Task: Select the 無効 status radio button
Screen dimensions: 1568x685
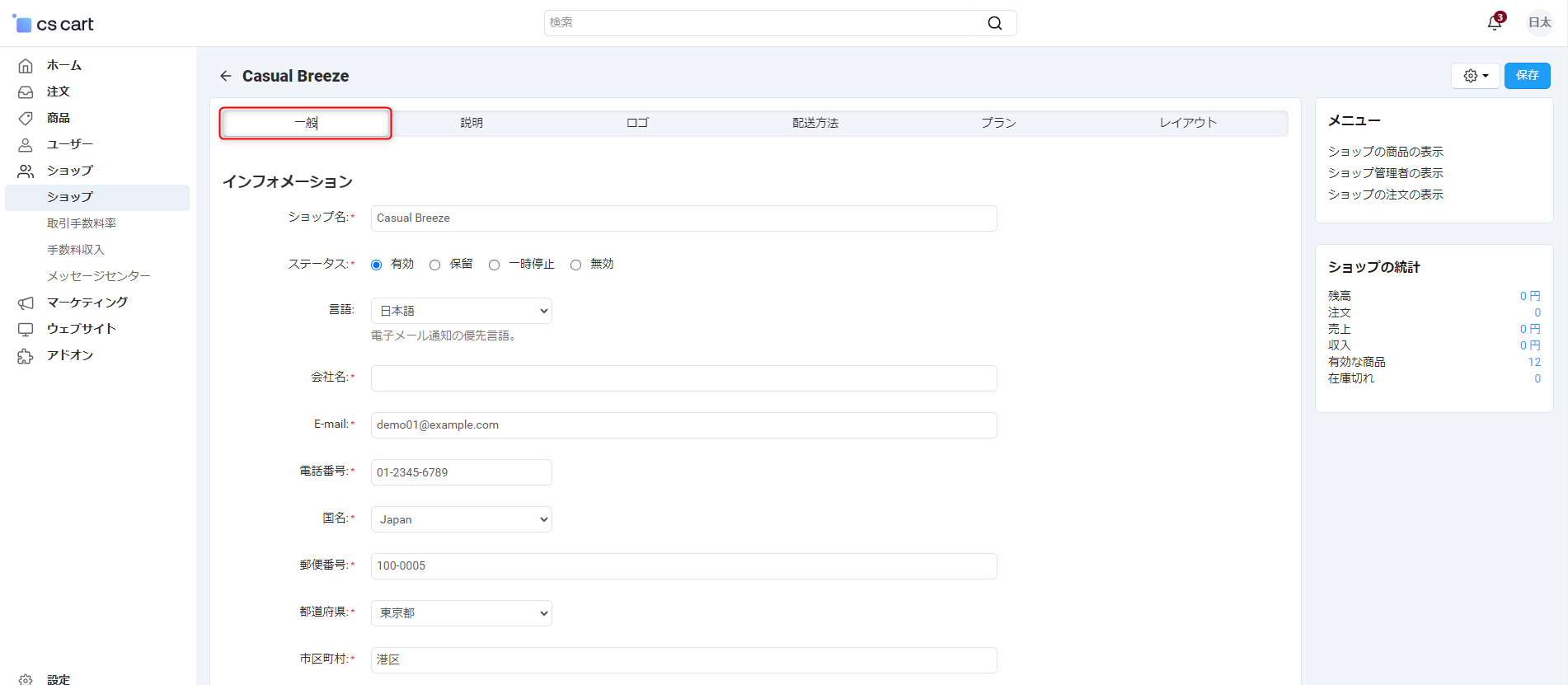Action: click(x=575, y=265)
